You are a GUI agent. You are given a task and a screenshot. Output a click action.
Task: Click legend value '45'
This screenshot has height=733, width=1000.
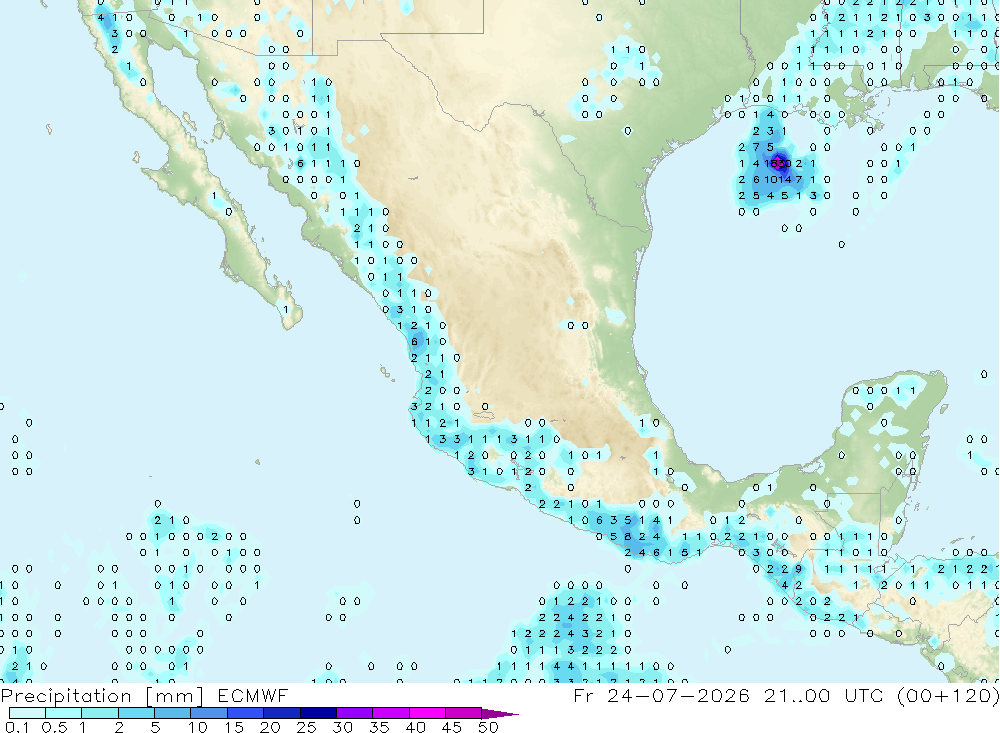click(x=452, y=727)
